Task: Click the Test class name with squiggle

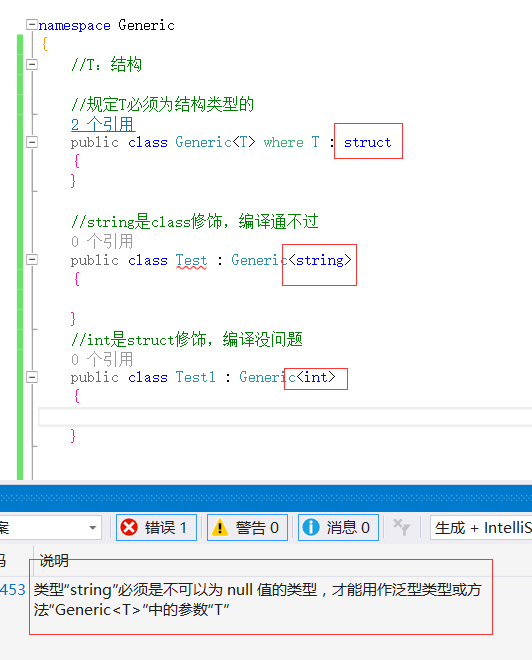Action: click(x=192, y=261)
